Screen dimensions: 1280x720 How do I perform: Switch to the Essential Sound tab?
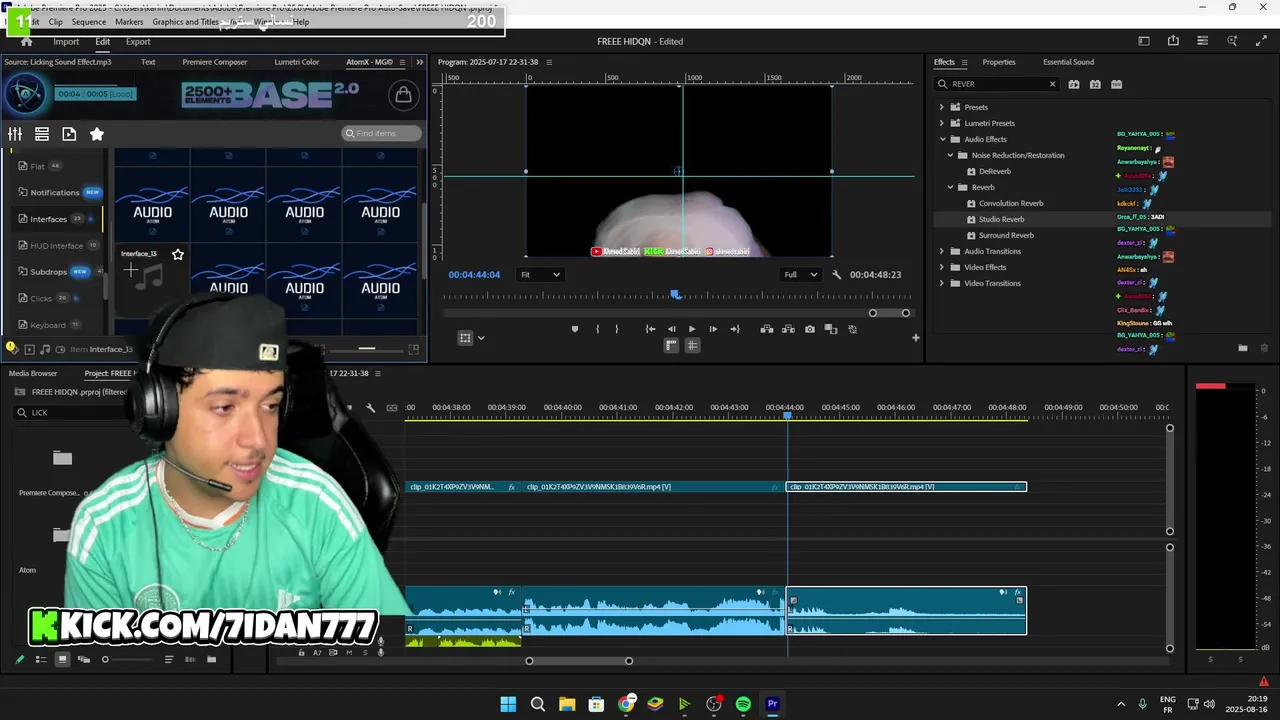pos(1068,62)
